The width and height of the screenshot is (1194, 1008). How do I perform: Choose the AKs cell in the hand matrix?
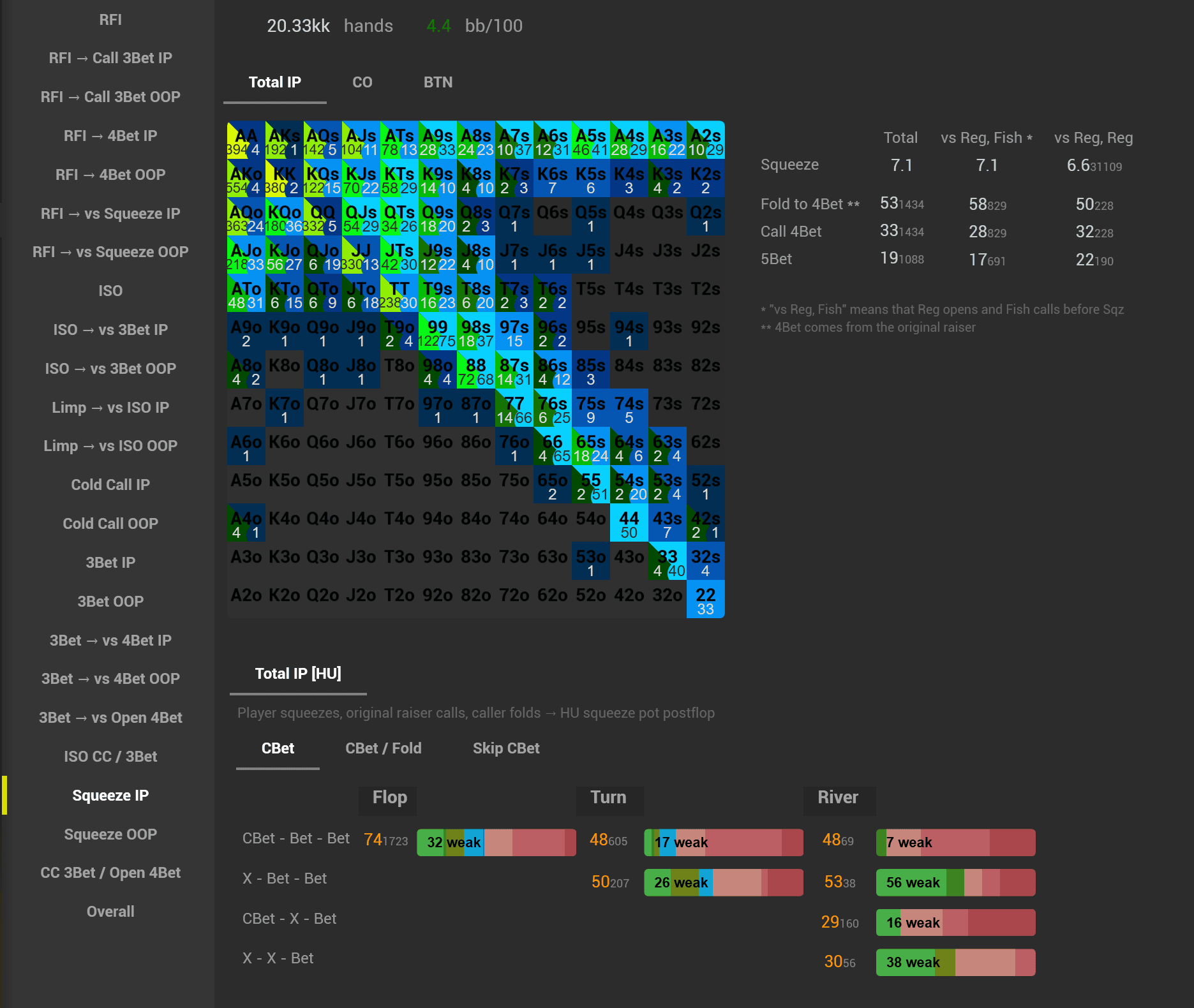(x=285, y=140)
